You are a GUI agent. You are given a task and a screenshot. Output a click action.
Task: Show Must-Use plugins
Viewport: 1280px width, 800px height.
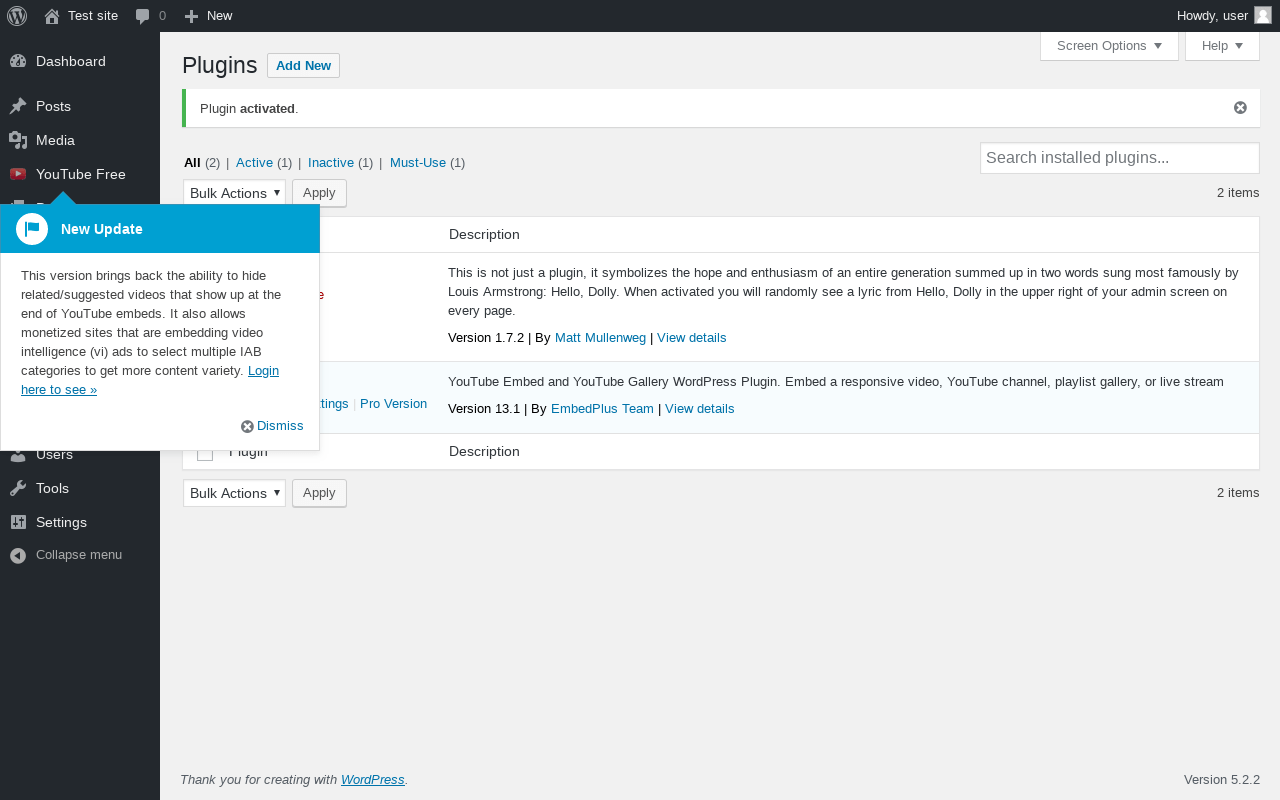[418, 163]
